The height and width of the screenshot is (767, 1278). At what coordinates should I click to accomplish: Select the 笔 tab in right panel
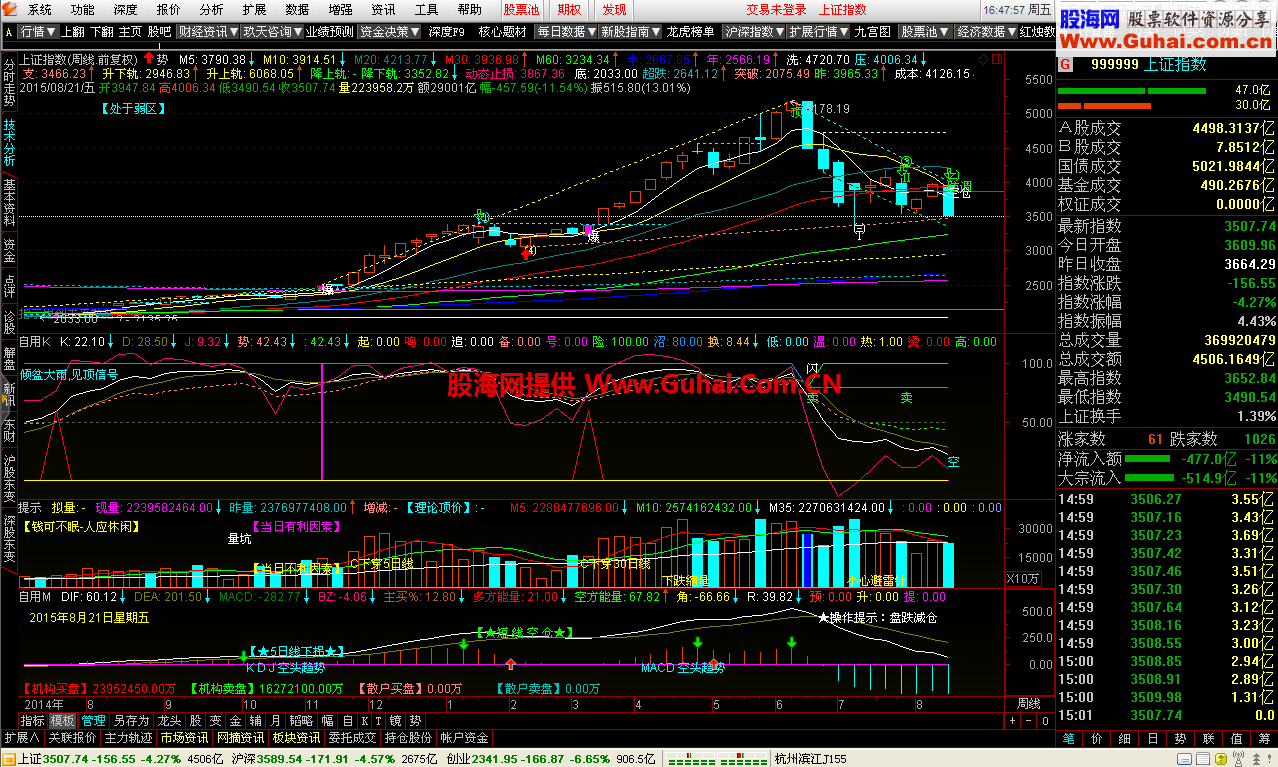(x=1069, y=738)
